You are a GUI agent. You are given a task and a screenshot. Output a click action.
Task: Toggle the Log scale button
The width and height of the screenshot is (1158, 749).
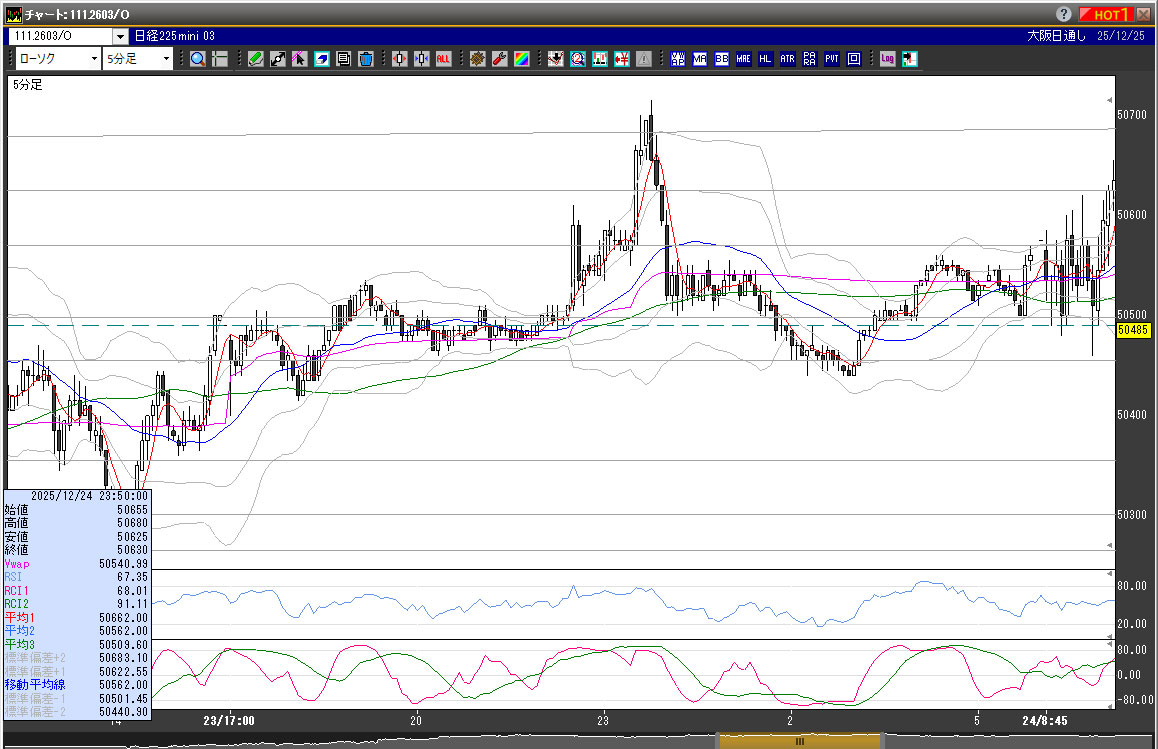[887, 59]
